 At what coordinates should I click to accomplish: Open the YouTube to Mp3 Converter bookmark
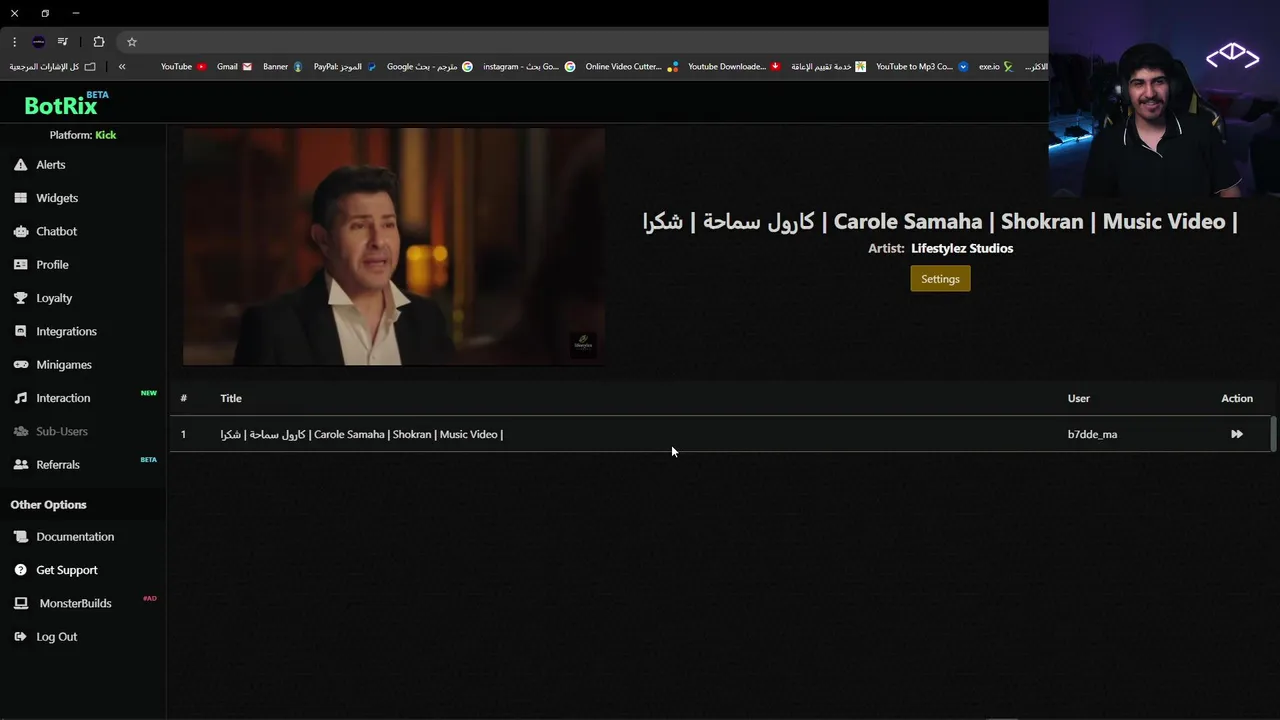922,67
